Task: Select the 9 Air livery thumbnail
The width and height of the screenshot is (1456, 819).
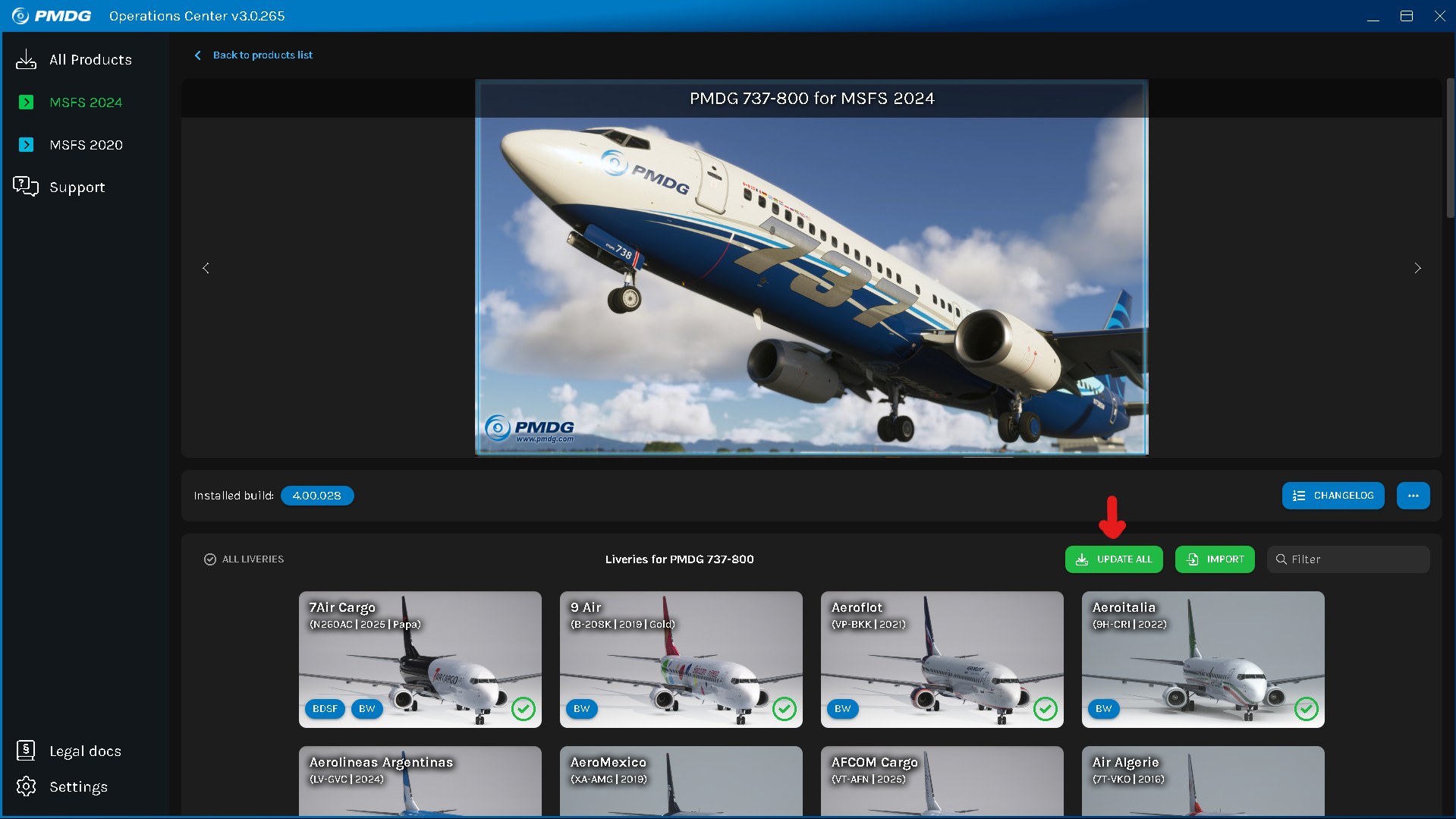Action: (681, 659)
